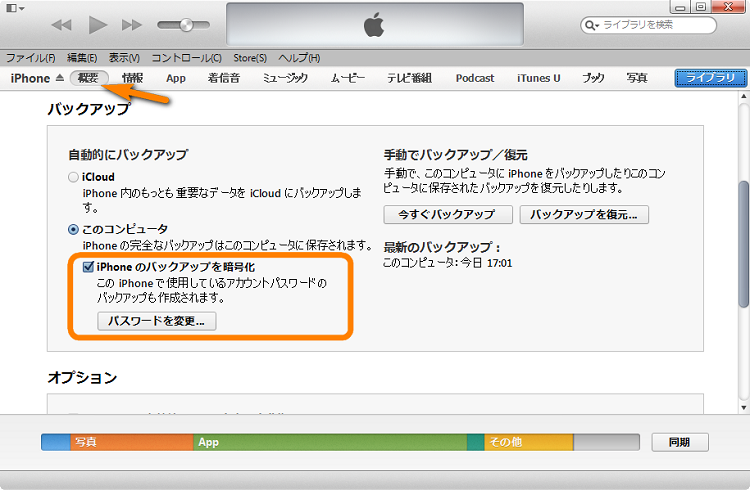Screen dimensions: 750x490
Task: Select the このコンピュータ radio button
Action: [73, 230]
